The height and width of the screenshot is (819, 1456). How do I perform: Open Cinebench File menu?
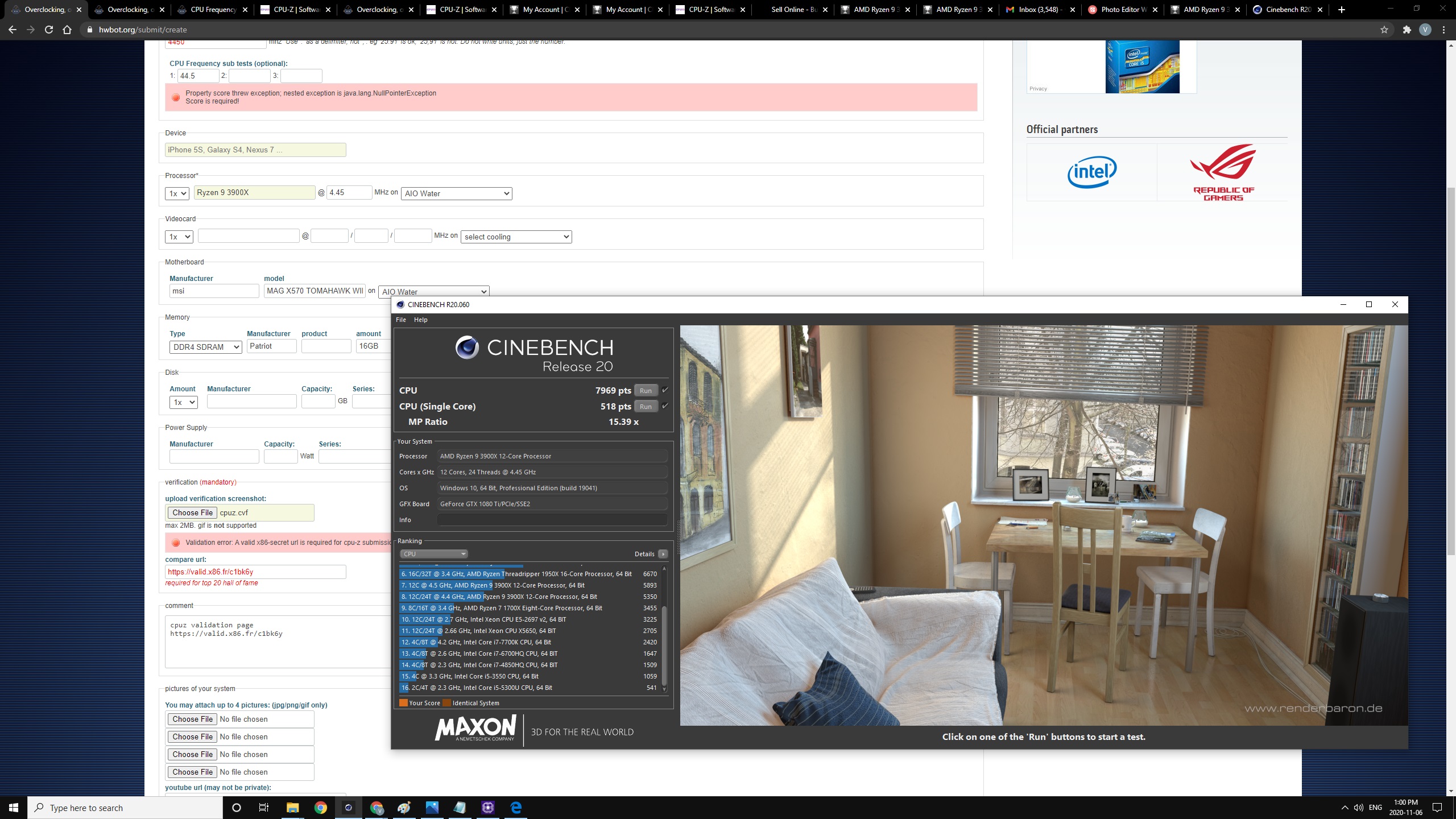(x=401, y=320)
